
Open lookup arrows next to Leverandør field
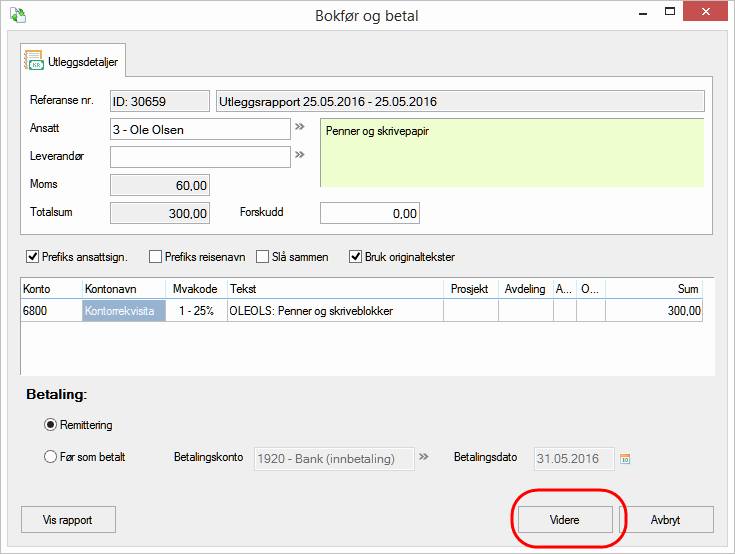(299, 156)
